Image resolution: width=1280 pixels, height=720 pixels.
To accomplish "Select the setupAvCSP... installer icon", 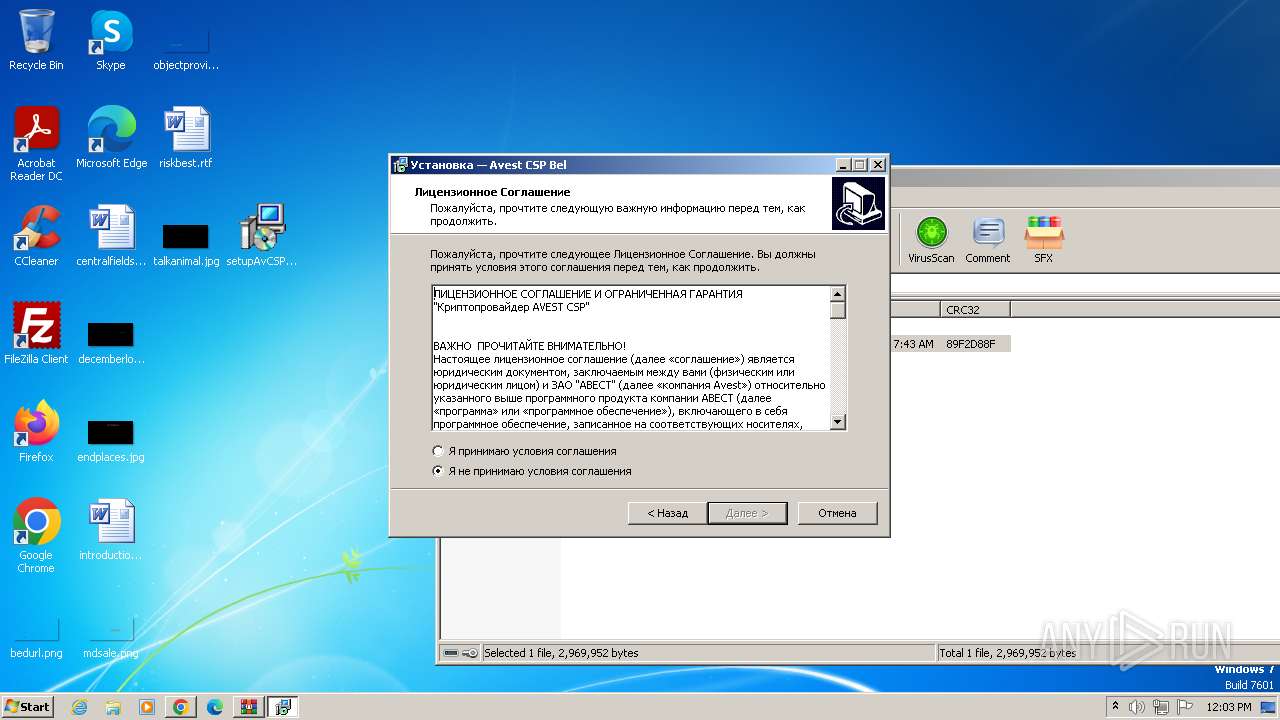I will [x=262, y=236].
